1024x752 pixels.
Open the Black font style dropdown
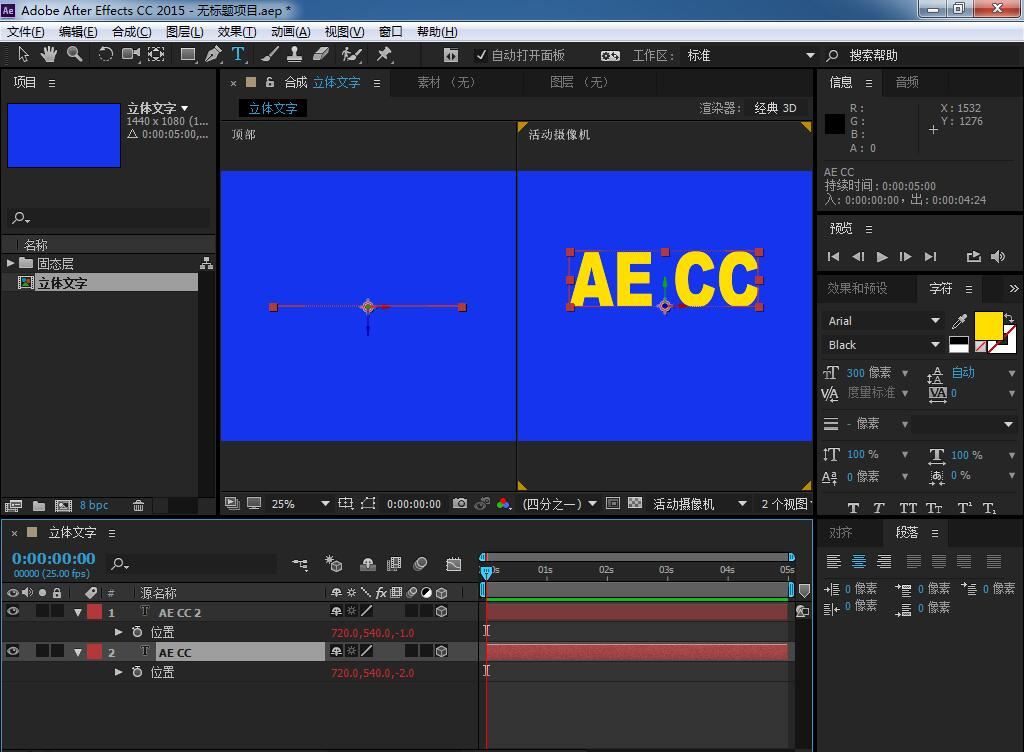(883, 345)
